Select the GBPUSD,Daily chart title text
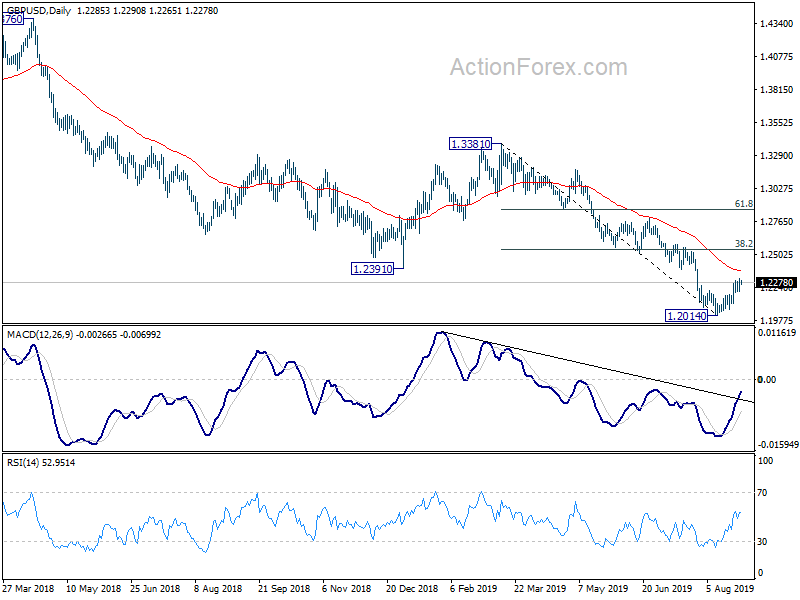This screenshot has height=600, width=800. pos(39,11)
